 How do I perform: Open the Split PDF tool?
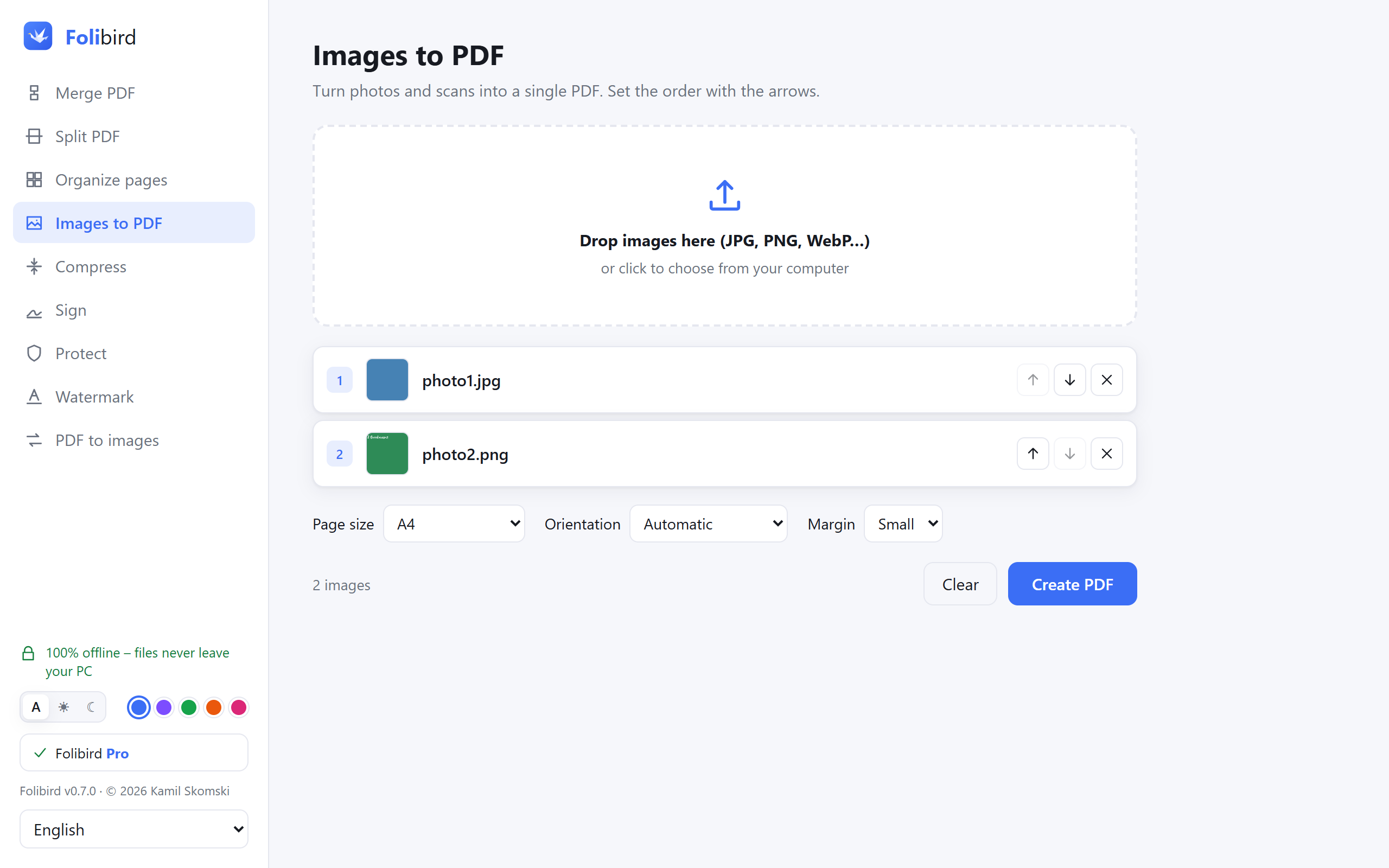(133, 137)
